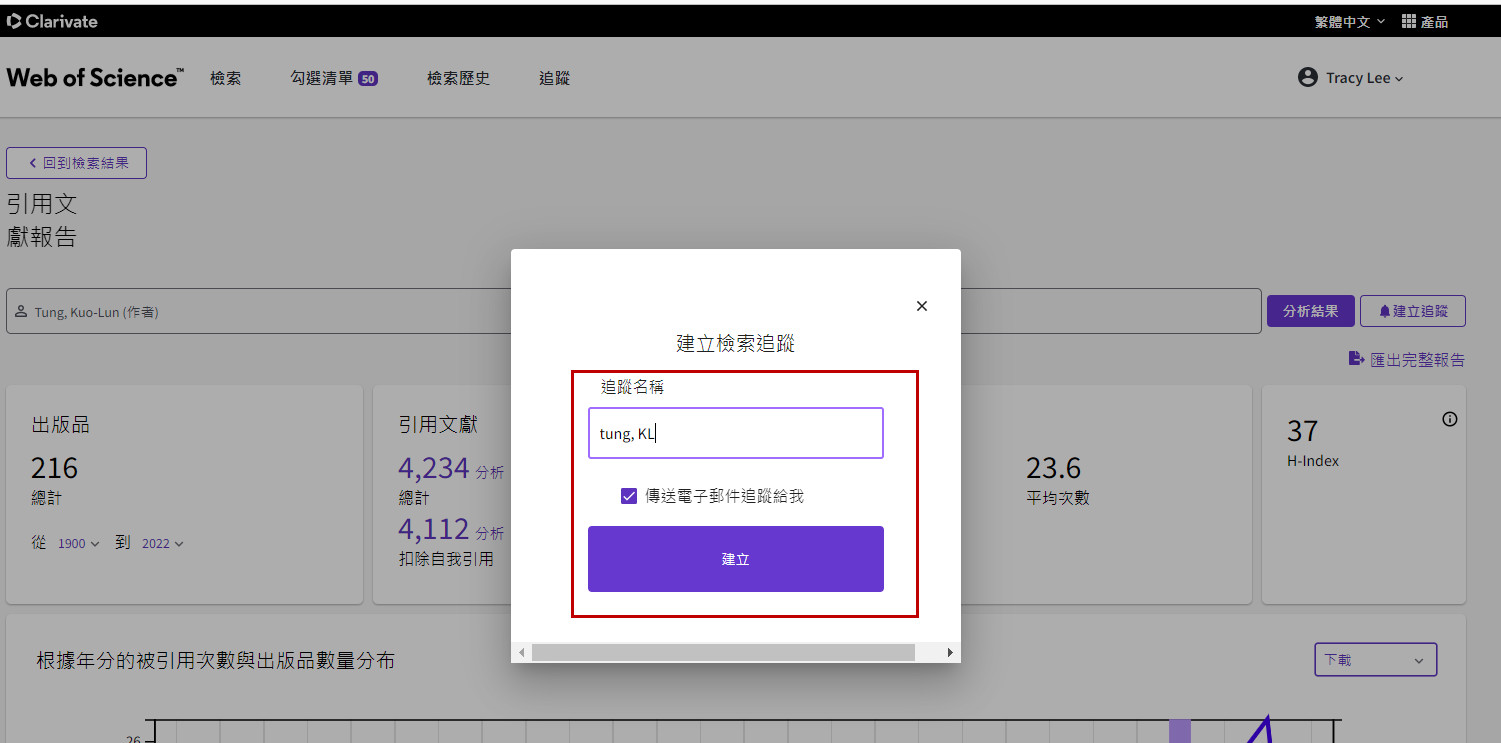Click the 216 publications total value

(54, 468)
